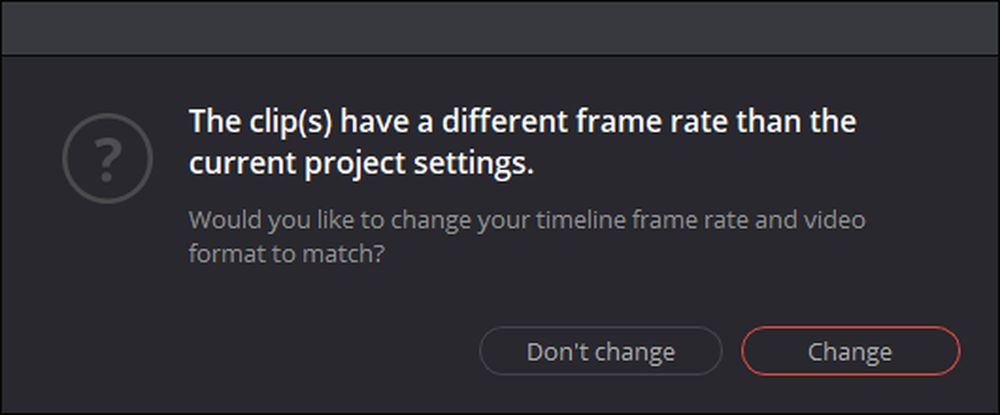Click the question mark circle icon
The width and height of the screenshot is (1000, 415).
tap(107, 158)
